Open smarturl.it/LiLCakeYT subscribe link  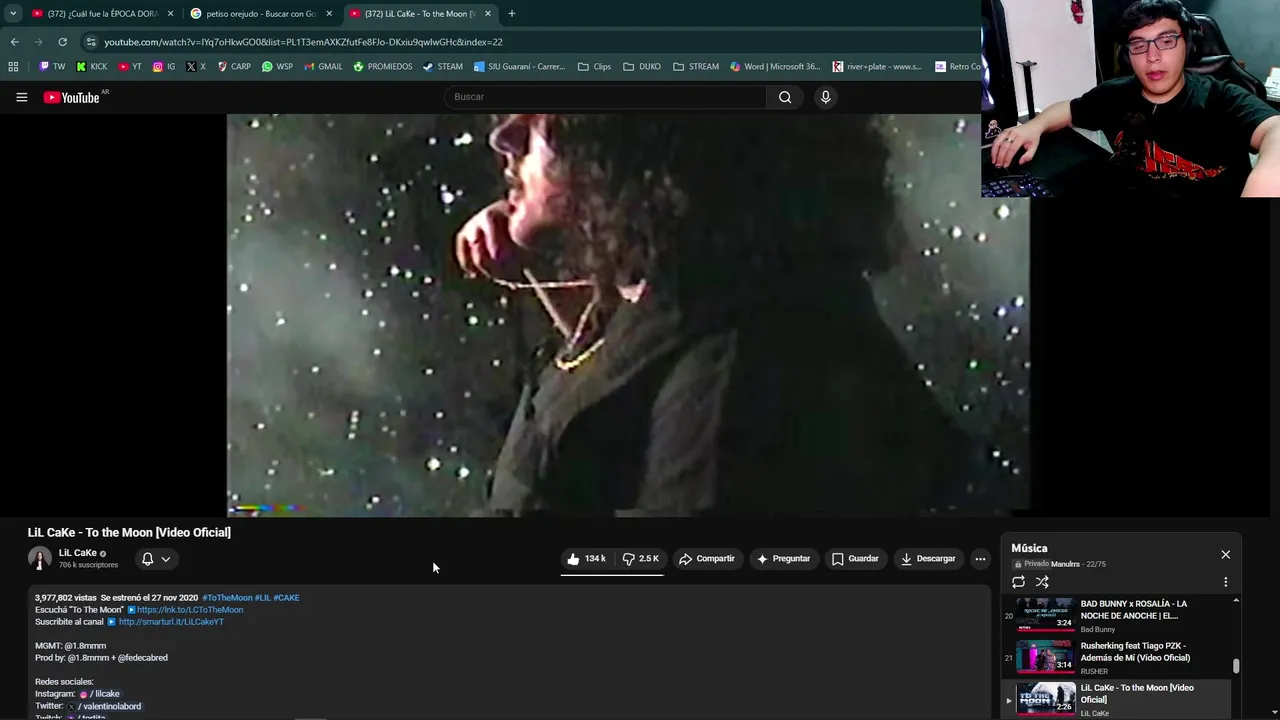(171, 622)
